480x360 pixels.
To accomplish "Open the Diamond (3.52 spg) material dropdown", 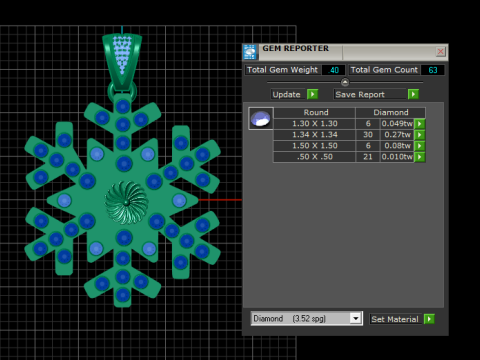I will point(306,319).
